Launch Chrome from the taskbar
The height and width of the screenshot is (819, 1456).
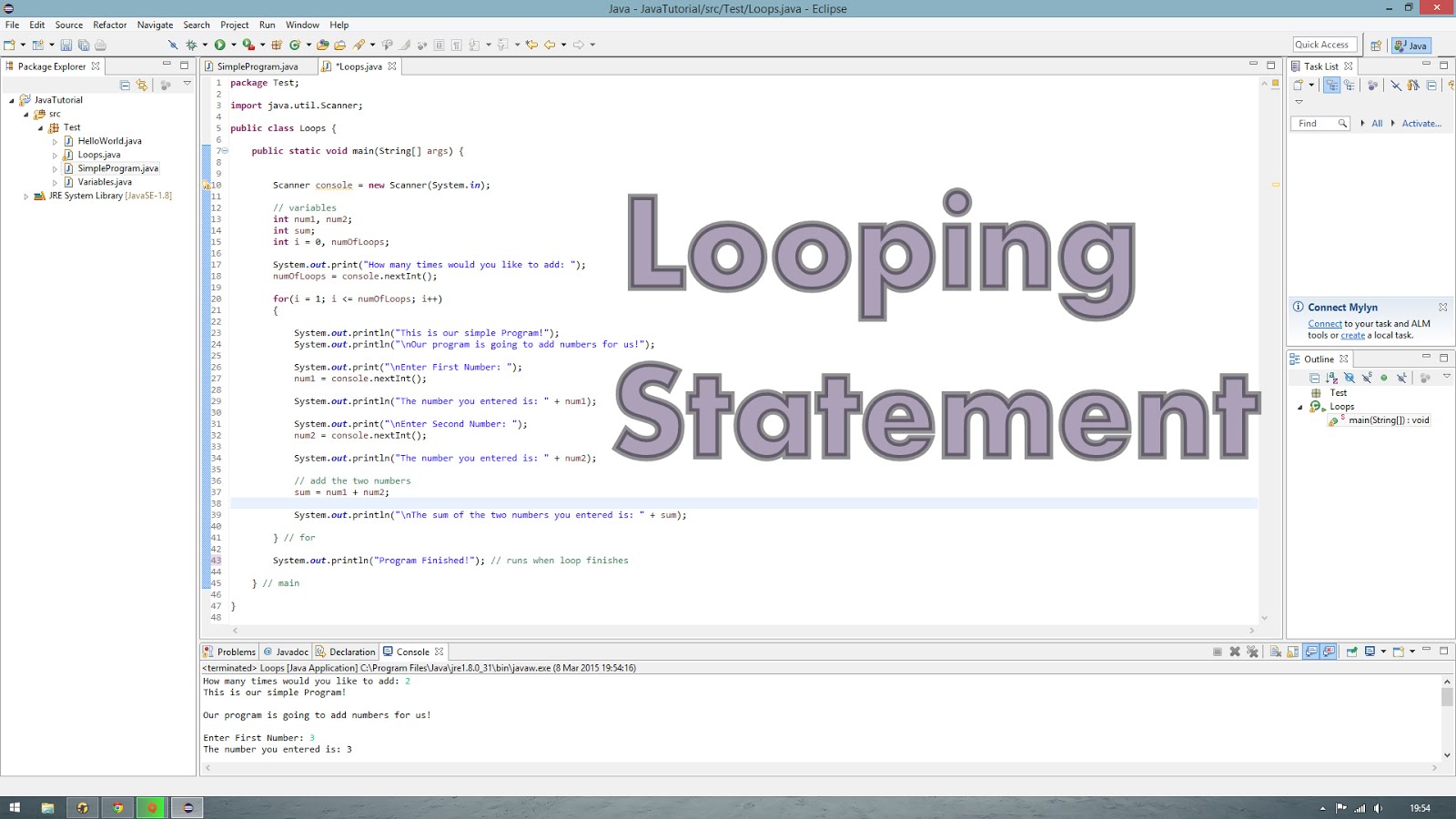click(116, 807)
